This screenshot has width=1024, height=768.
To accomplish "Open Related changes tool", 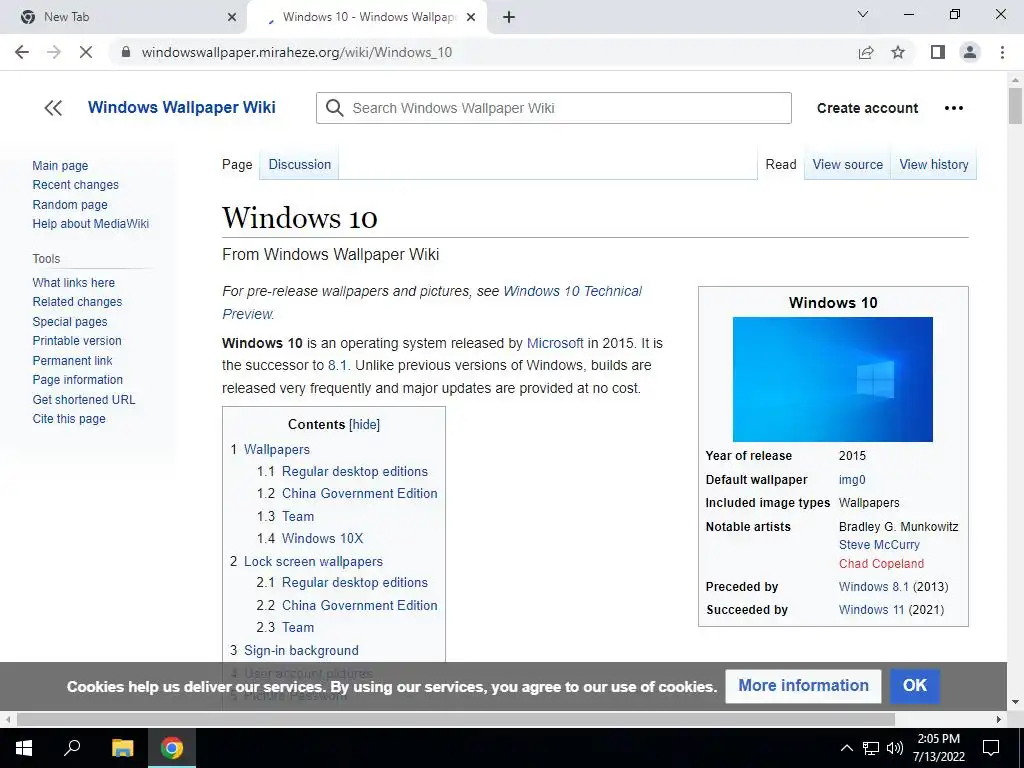I will [77, 302].
